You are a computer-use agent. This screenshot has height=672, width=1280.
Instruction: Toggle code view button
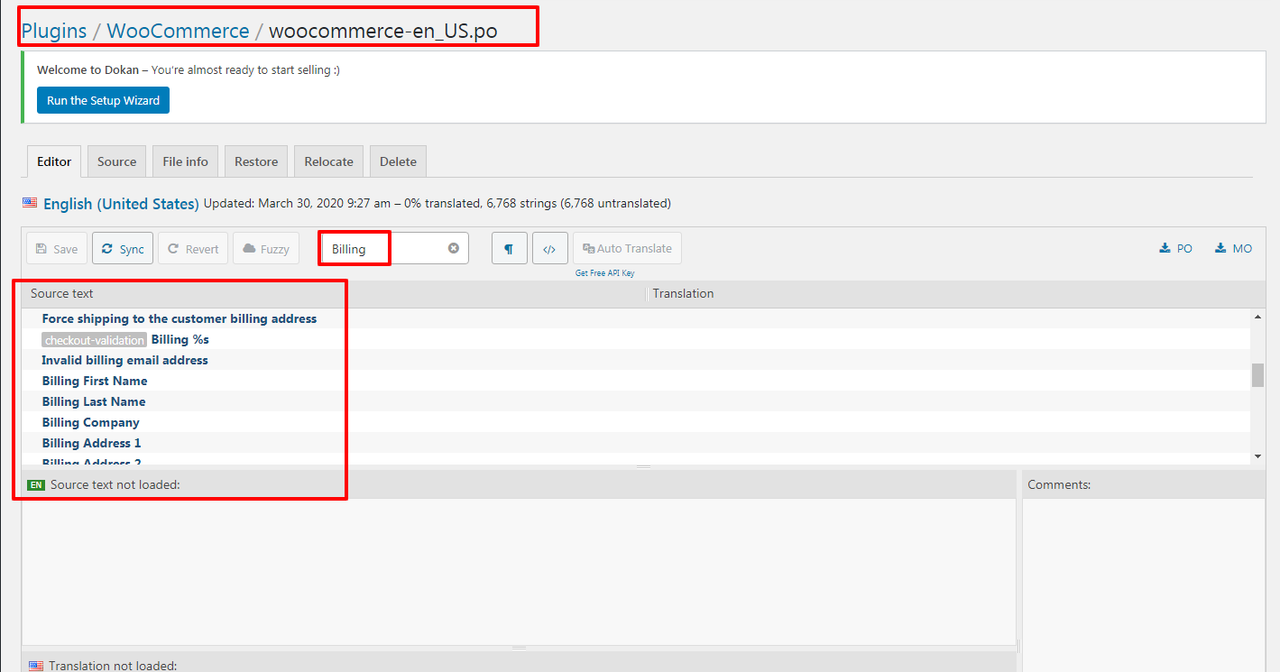[x=550, y=249]
